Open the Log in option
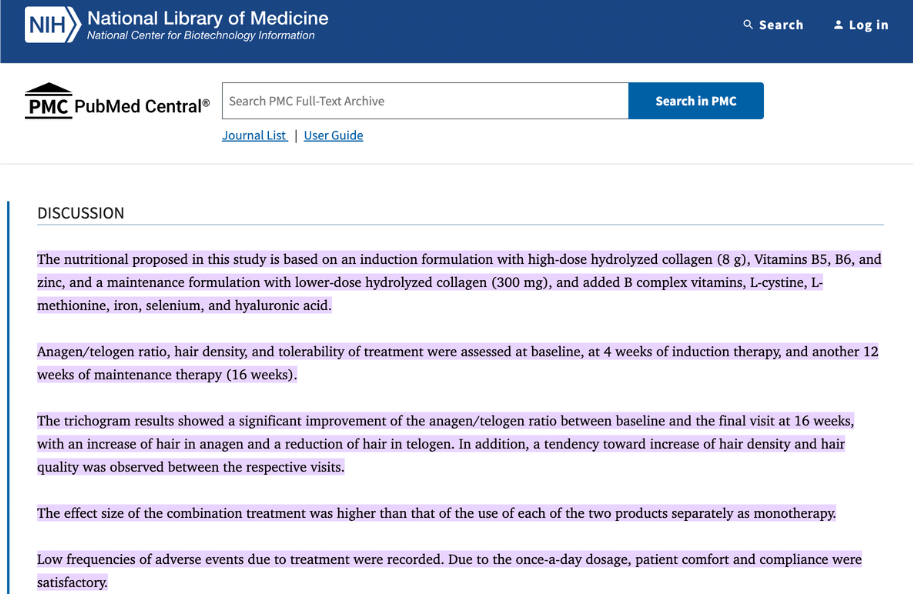913x594 pixels. click(861, 24)
